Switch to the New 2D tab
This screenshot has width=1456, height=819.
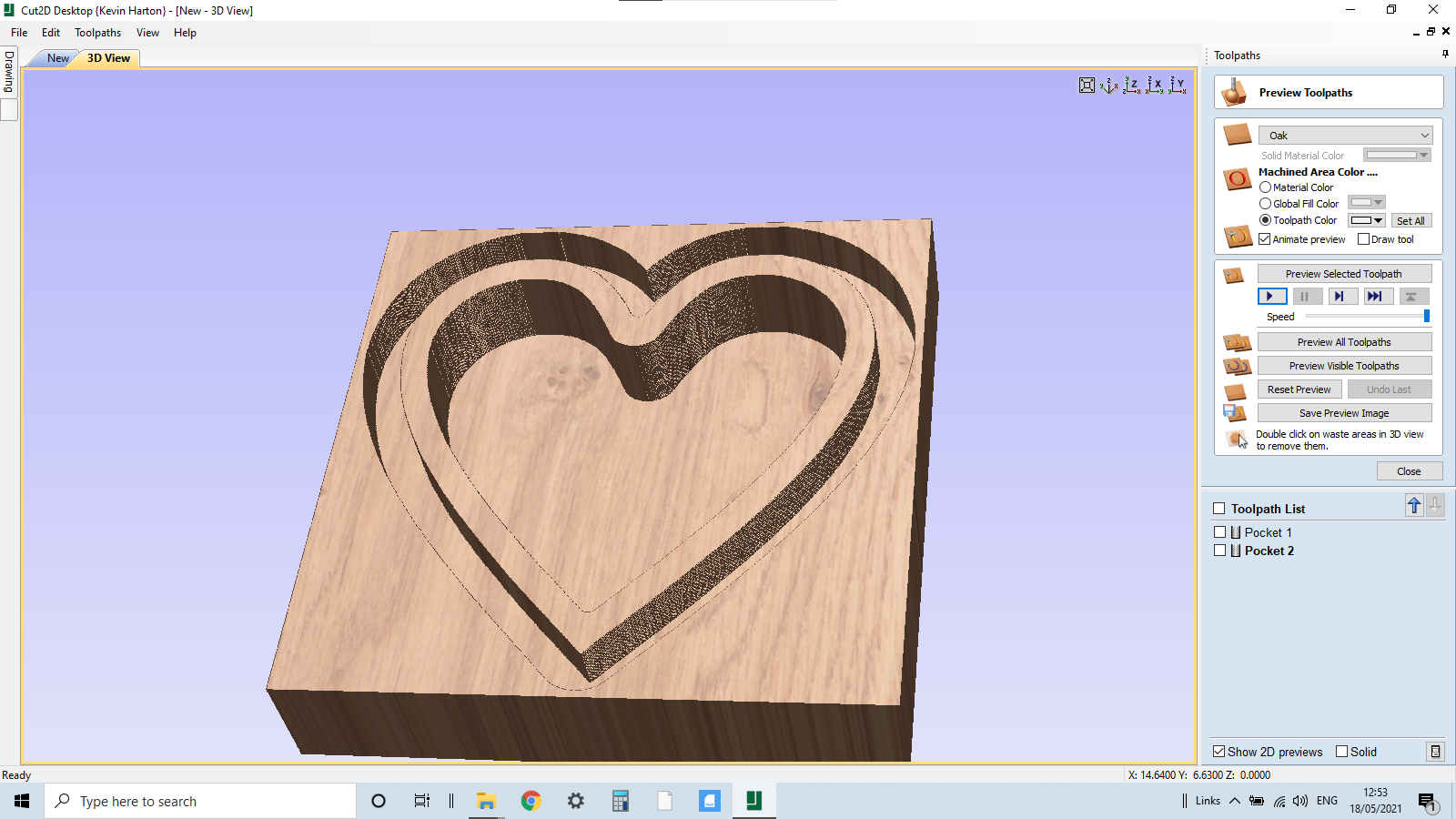[58, 58]
